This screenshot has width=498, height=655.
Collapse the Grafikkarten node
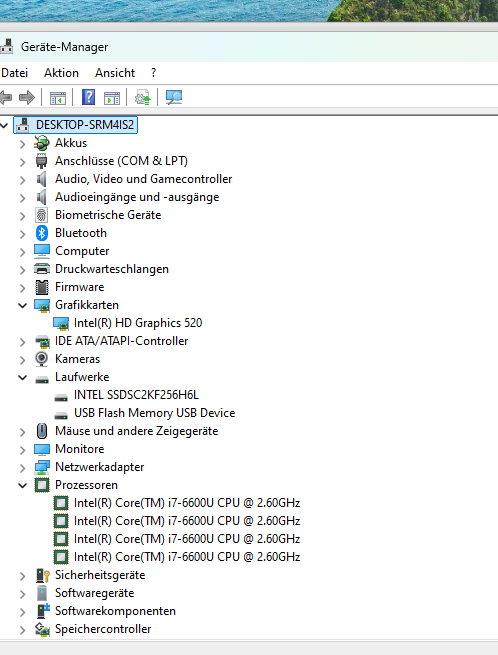pos(23,305)
